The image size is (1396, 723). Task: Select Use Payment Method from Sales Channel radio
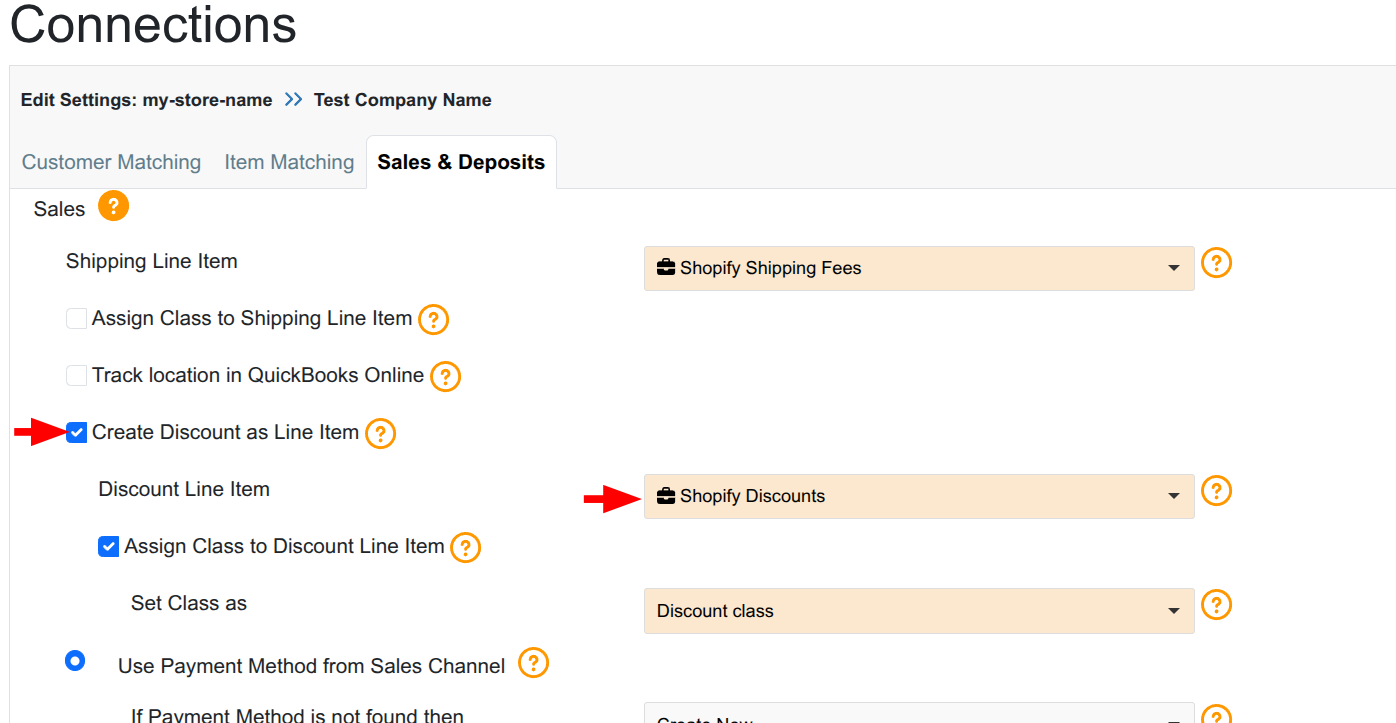click(x=75, y=661)
